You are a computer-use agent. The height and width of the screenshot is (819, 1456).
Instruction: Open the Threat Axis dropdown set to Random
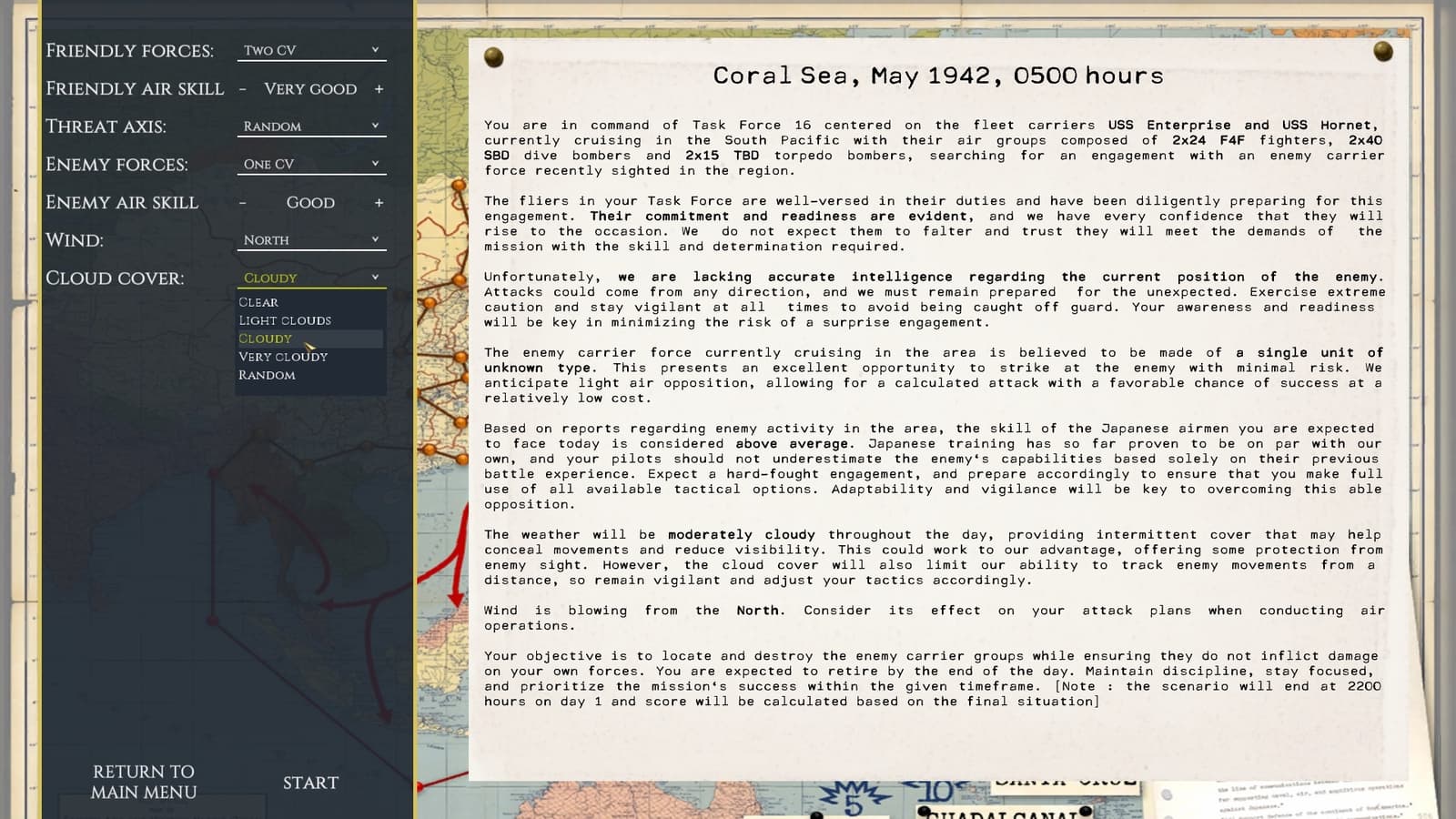tap(311, 126)
